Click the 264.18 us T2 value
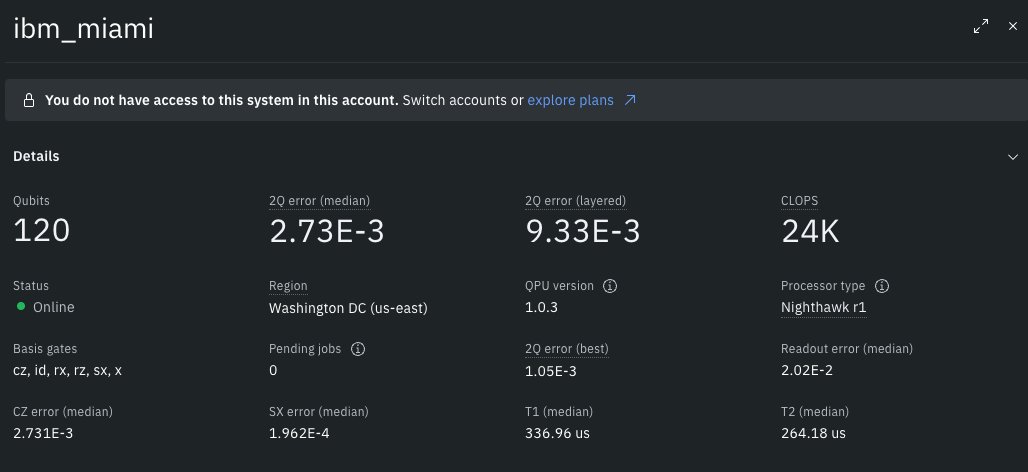1028x472 pixels. [x=813, y=433]
